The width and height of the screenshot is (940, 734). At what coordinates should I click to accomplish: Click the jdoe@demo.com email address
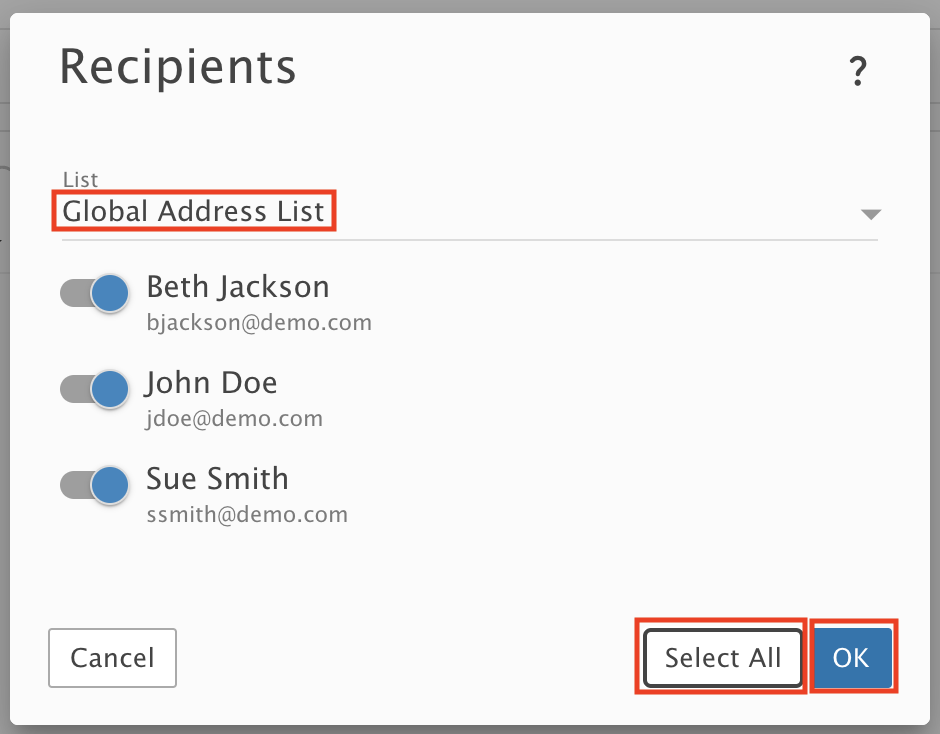[x=234, y=419]
